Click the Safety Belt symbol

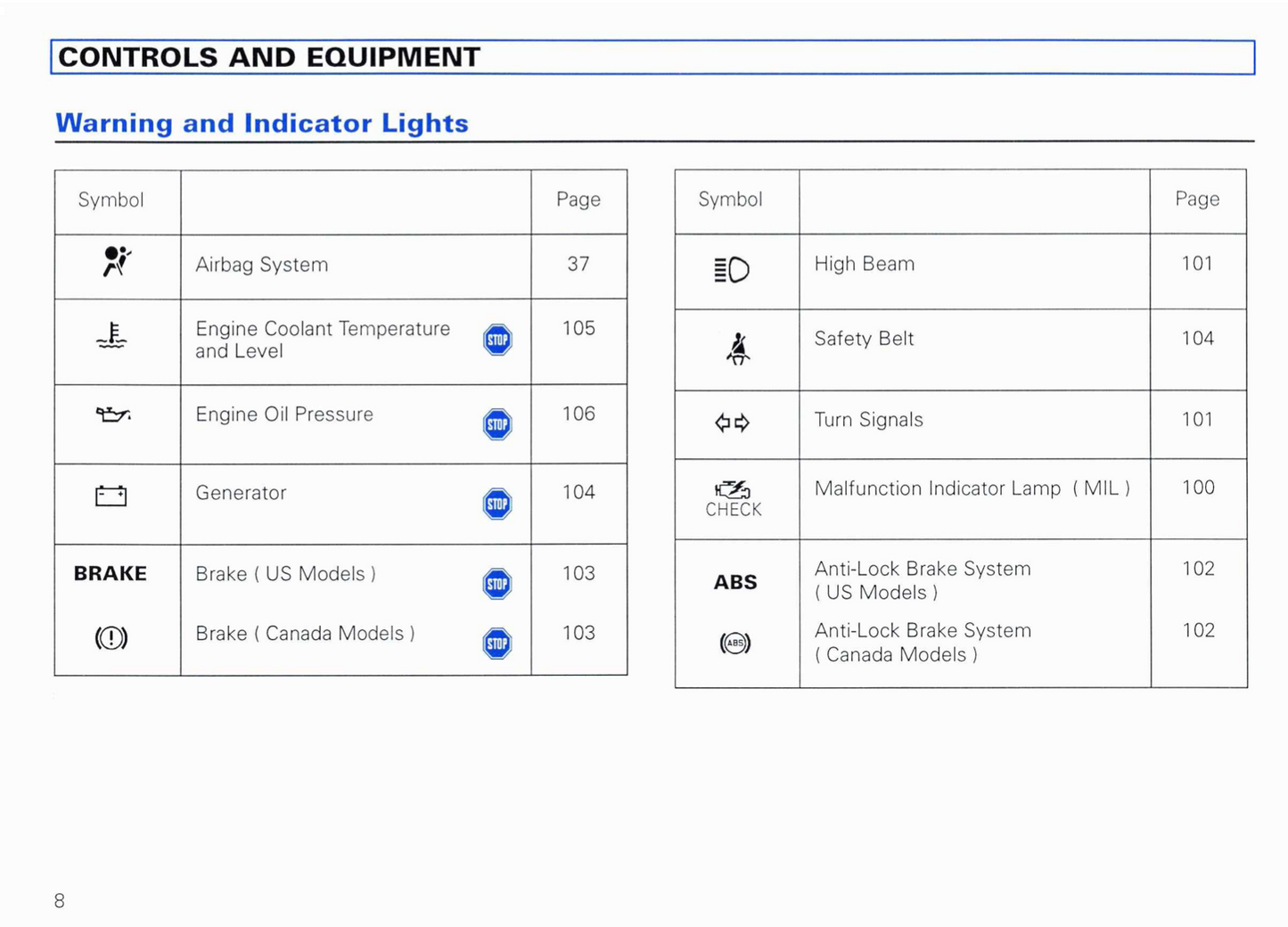(737, 349)
